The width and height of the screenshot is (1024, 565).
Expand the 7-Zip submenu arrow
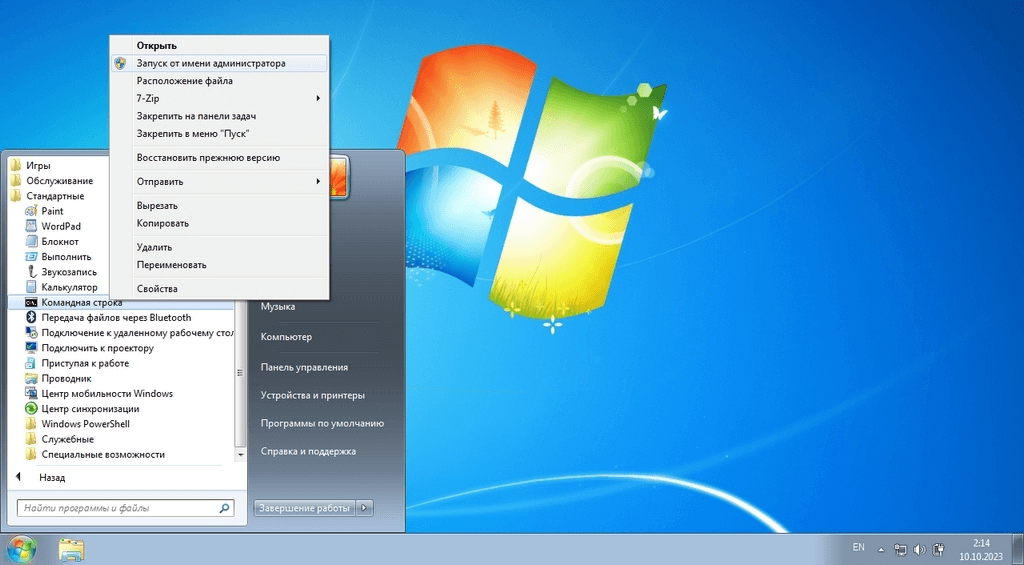coord(318,98)
